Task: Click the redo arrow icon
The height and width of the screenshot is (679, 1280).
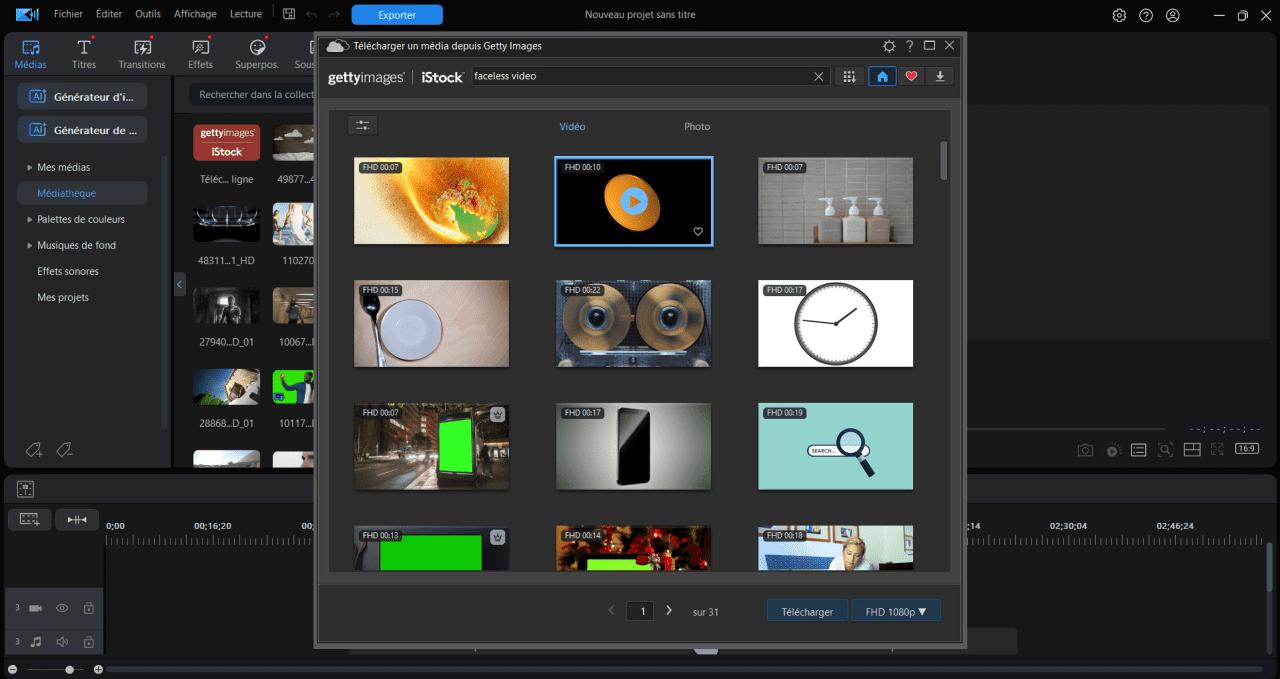Action: 334,14
